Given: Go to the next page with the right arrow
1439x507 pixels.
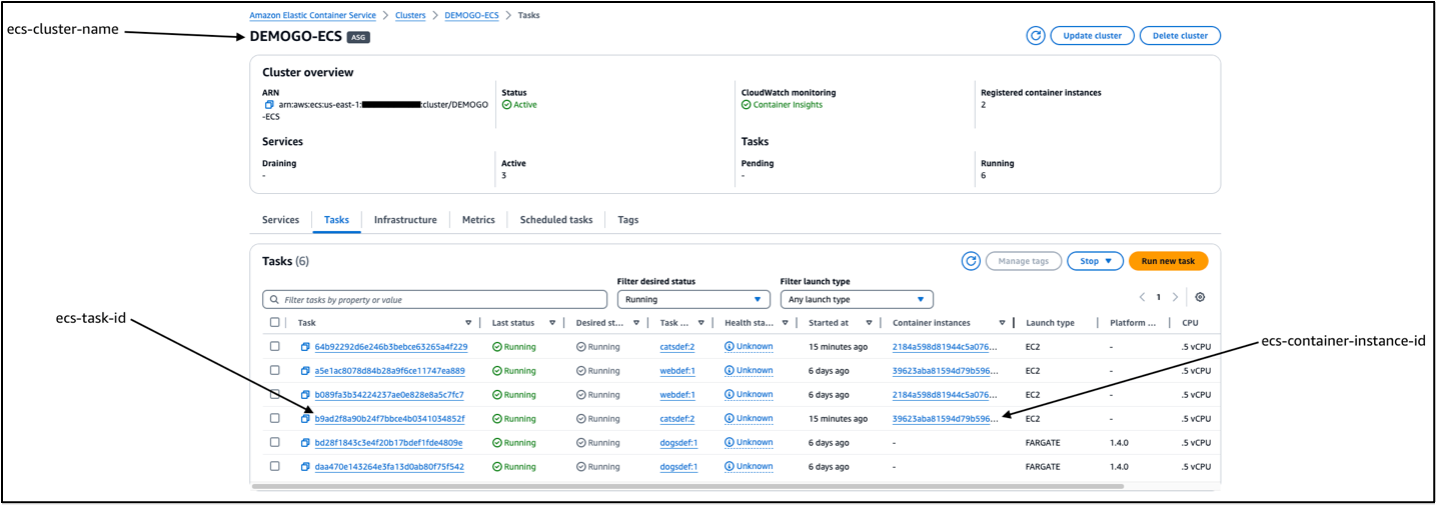Looking at the screenshot, I should pos(1175,297).
